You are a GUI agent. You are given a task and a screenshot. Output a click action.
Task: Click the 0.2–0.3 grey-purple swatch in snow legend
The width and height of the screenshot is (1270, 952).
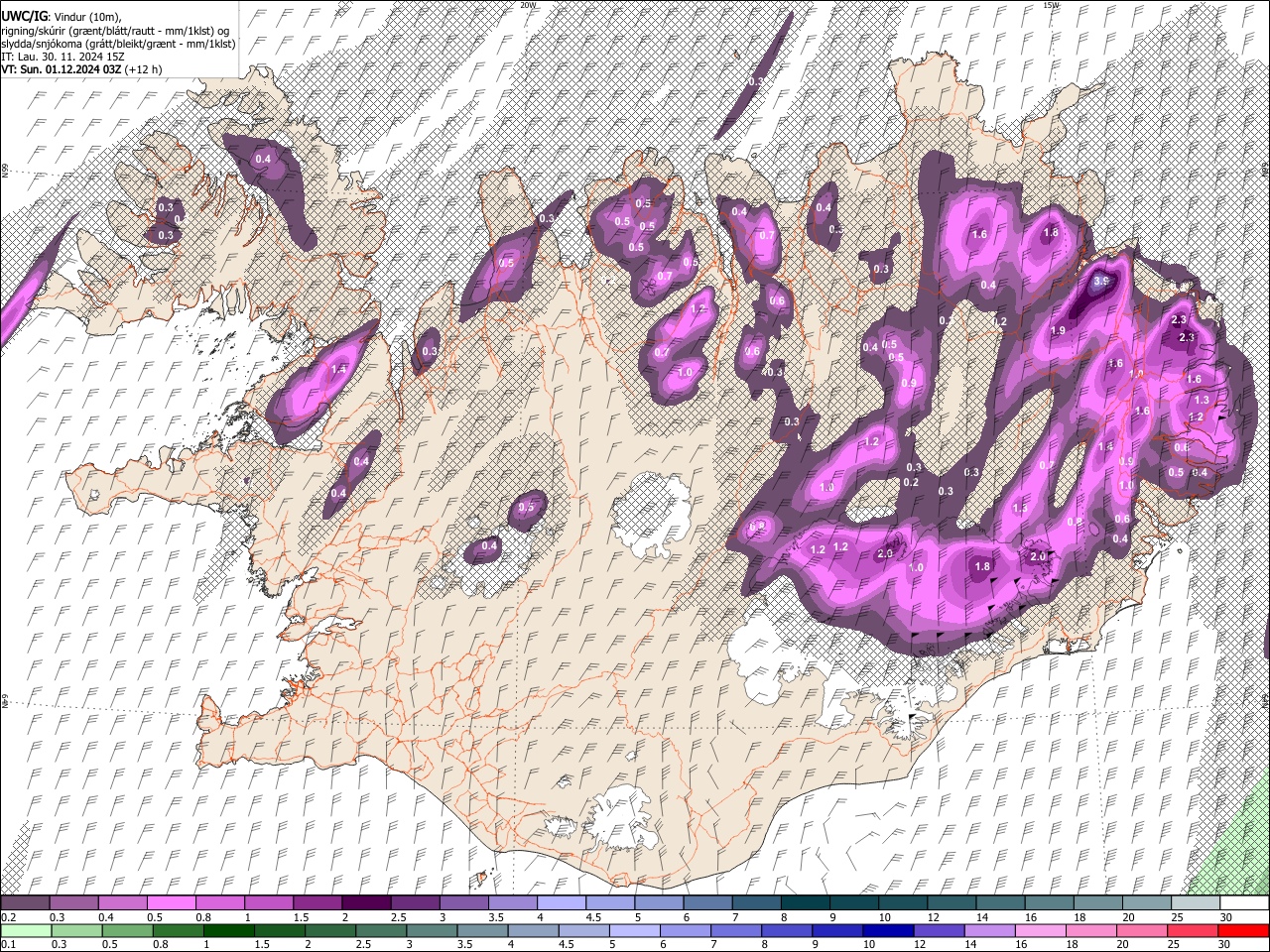click(x=25, y=902)
